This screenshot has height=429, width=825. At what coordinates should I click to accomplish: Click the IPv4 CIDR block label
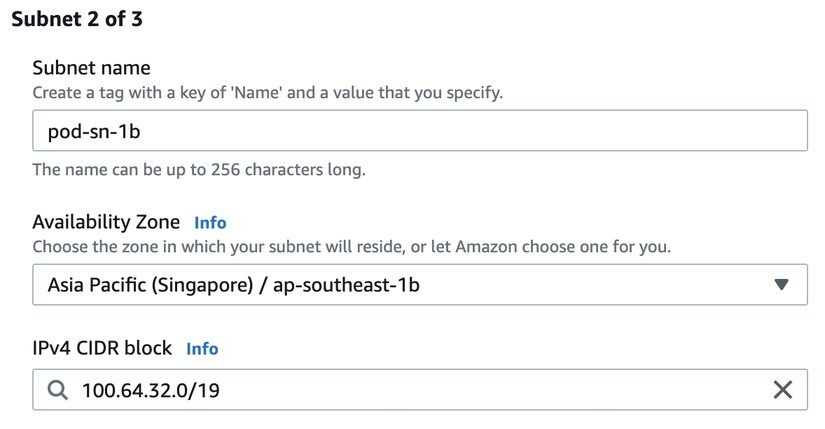tap(103, 348)
